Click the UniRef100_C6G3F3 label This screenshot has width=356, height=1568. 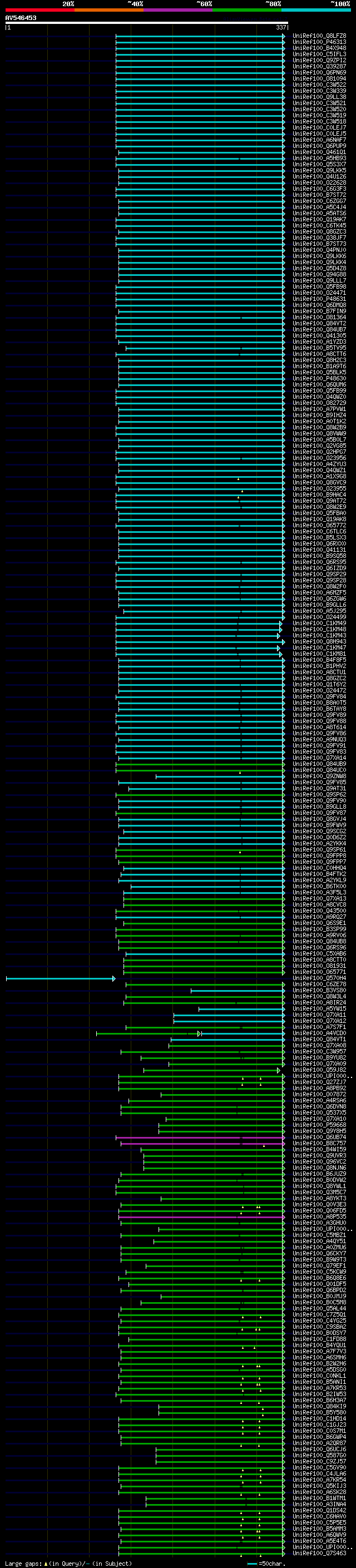[319, 189]
